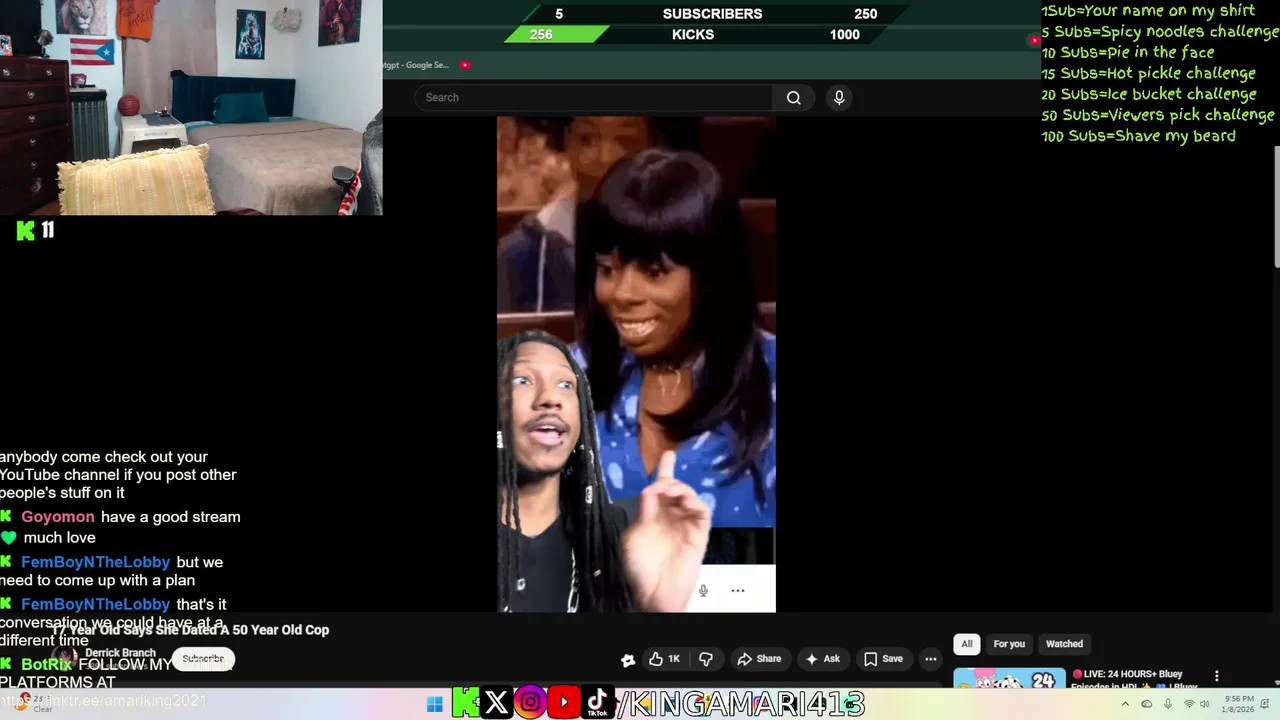Click the page vertical scrollbar thumb
1280x720 pixels.
(1276, 207)
